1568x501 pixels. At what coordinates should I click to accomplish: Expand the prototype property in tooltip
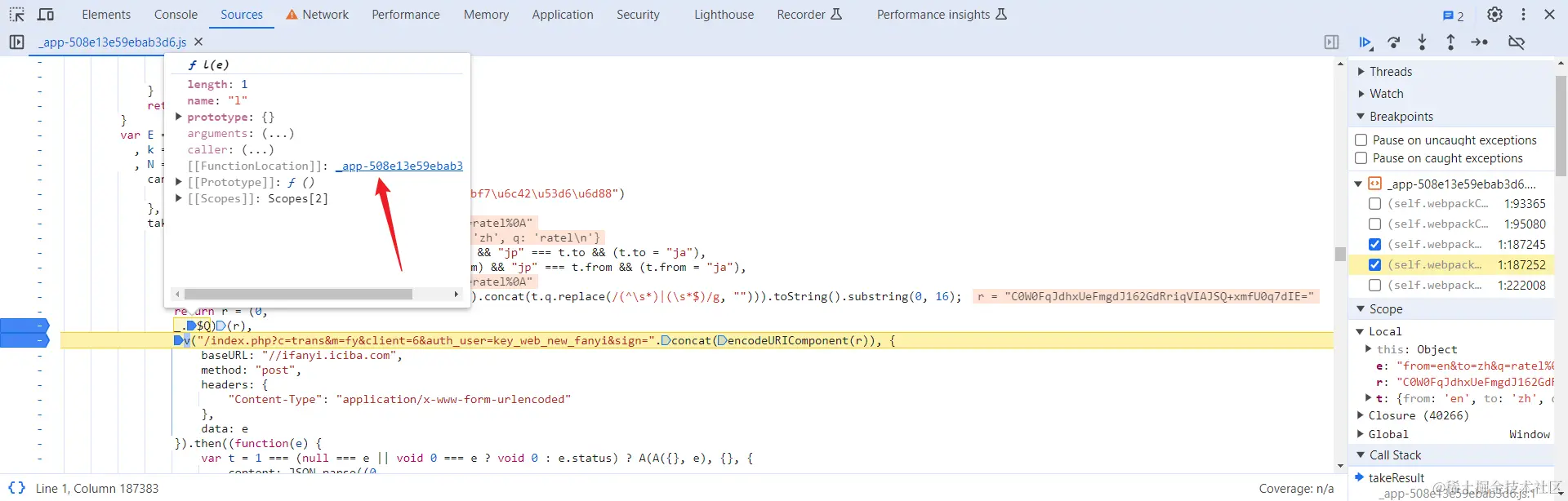tap(179, 117)
